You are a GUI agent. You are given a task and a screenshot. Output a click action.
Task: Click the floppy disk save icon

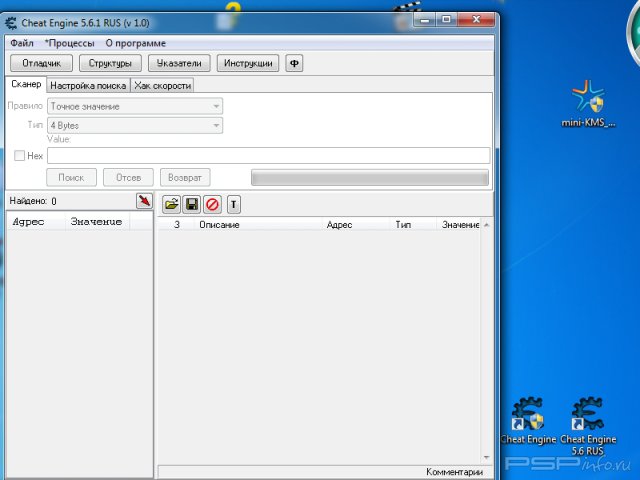click(x=191, y=204)
